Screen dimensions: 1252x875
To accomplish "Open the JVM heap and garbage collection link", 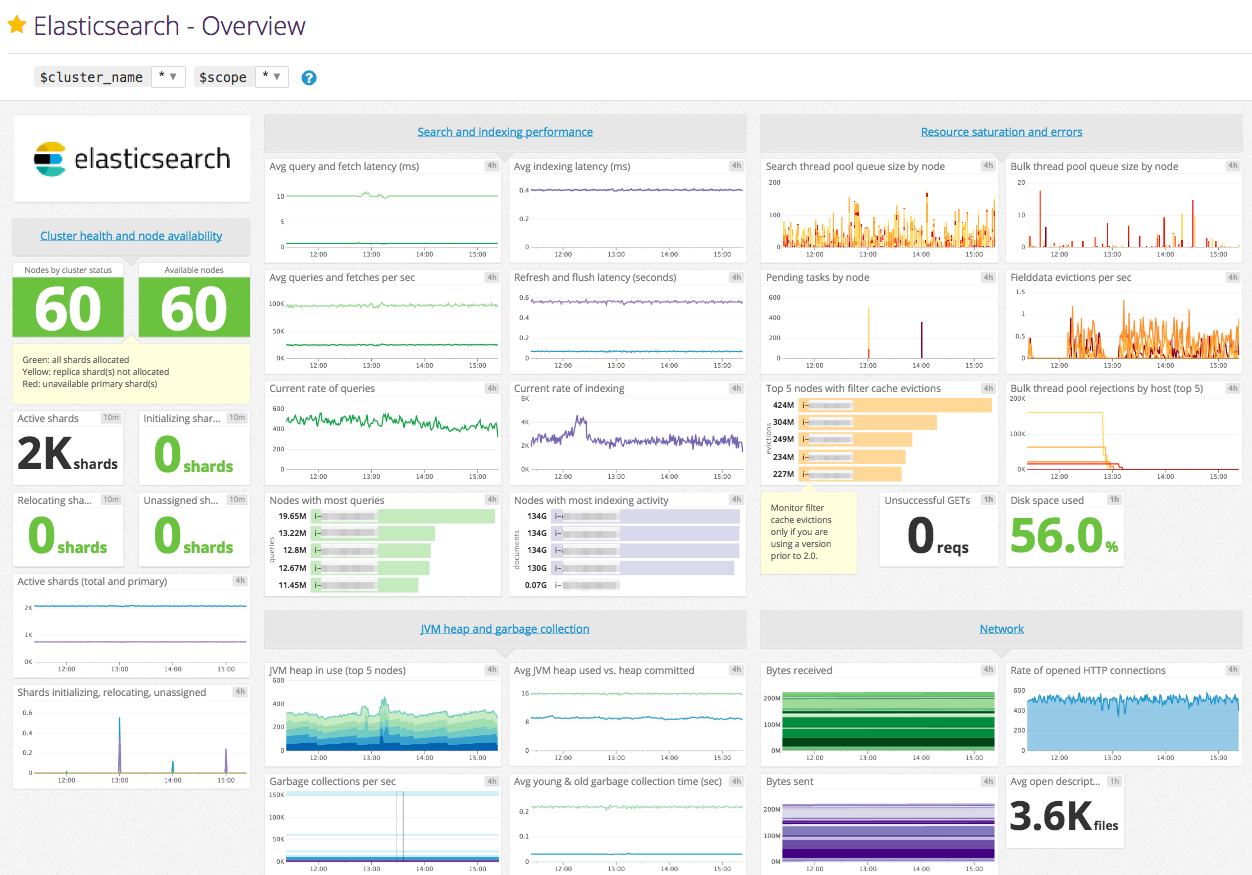I will pyautogui.click(x=505, y=628).
